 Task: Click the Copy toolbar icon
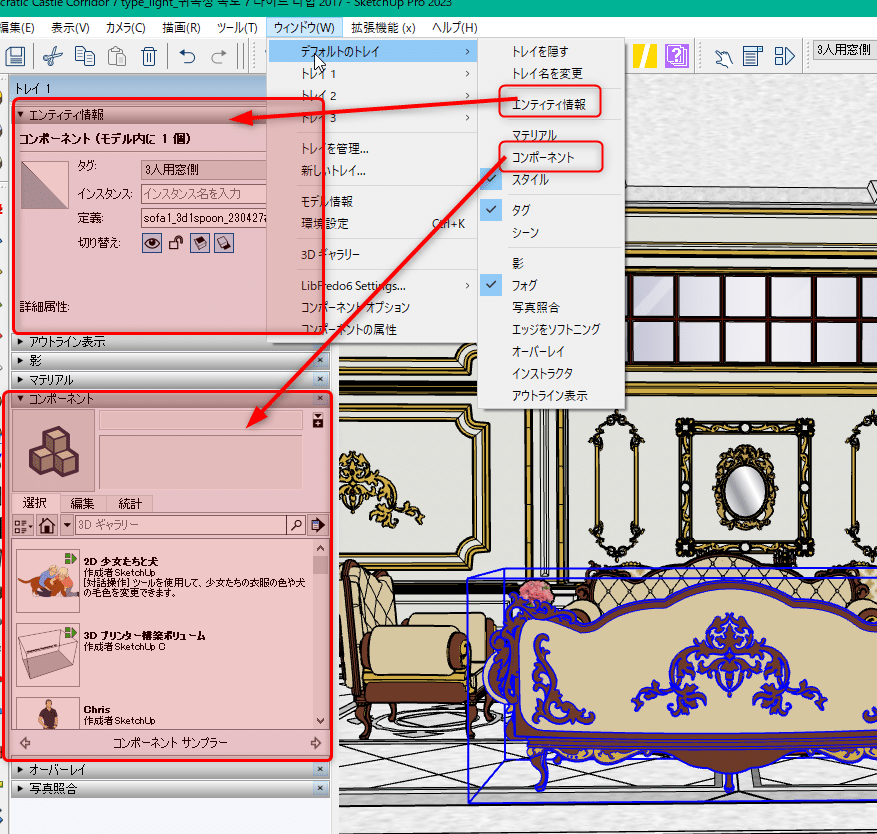(x=84, y=56)
